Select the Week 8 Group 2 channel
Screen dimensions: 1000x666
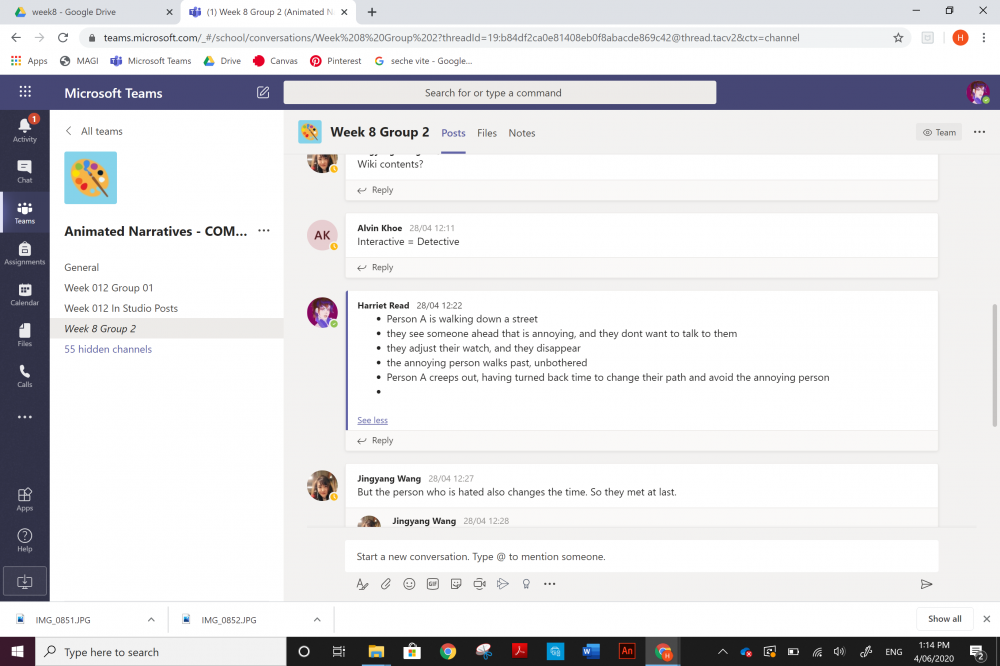point(100,329)
